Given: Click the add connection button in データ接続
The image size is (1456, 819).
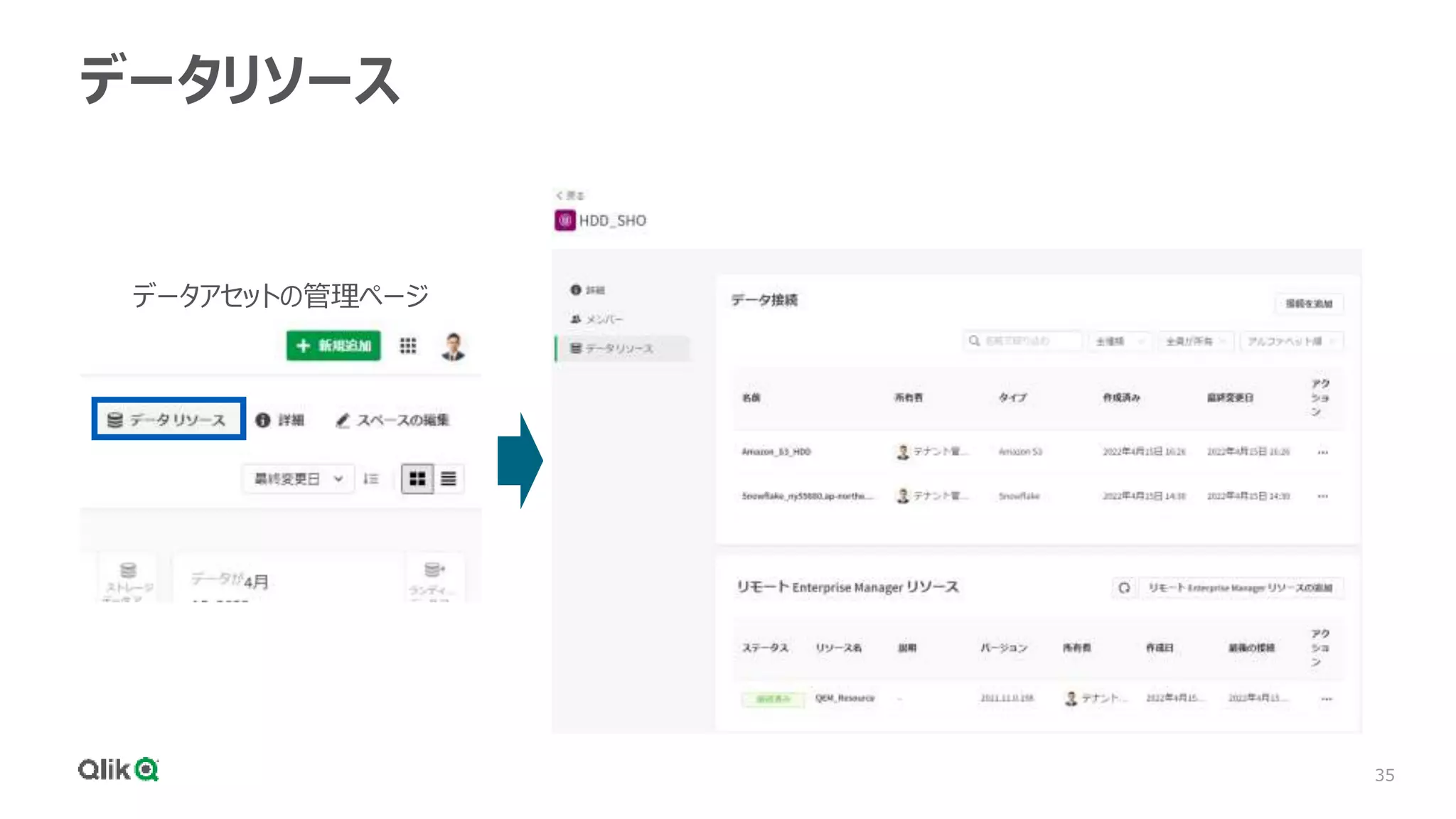Looking at the screenshot, I should tap(1309, 304).
